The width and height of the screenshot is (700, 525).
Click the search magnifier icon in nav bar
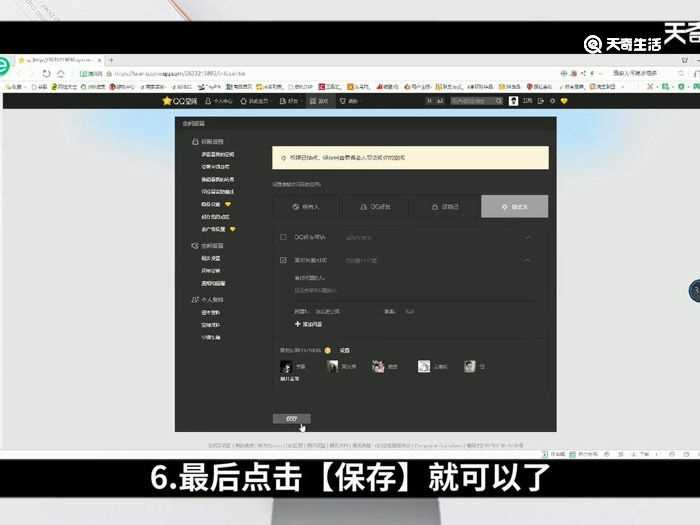[499, 101]
